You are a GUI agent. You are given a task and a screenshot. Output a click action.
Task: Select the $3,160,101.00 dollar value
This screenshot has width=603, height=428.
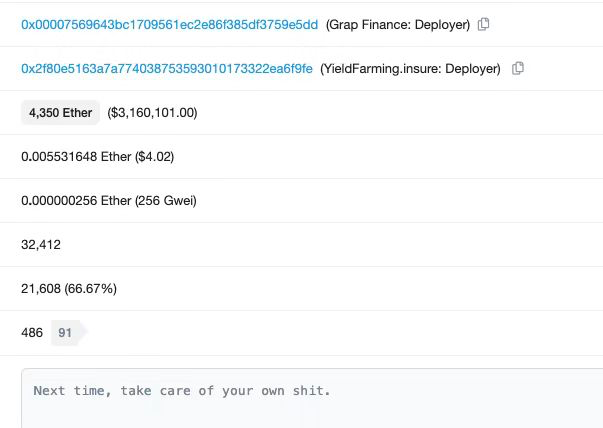pyautogui.click(x=152, y=113)
